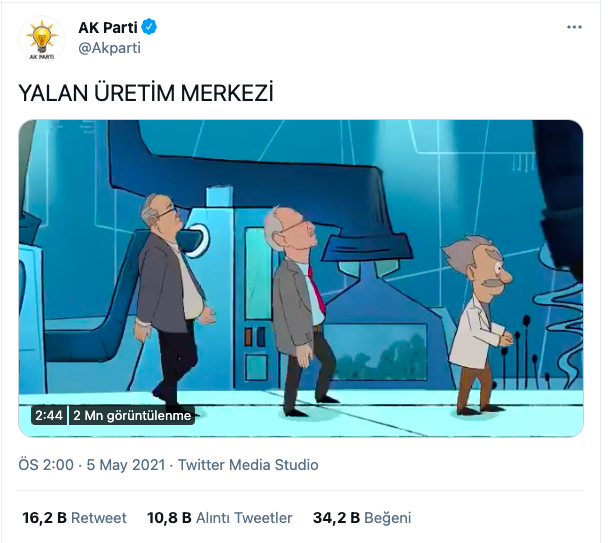Click the 2:44 video duration label
This screenshot has width=608, height=543.
point(49,415)
